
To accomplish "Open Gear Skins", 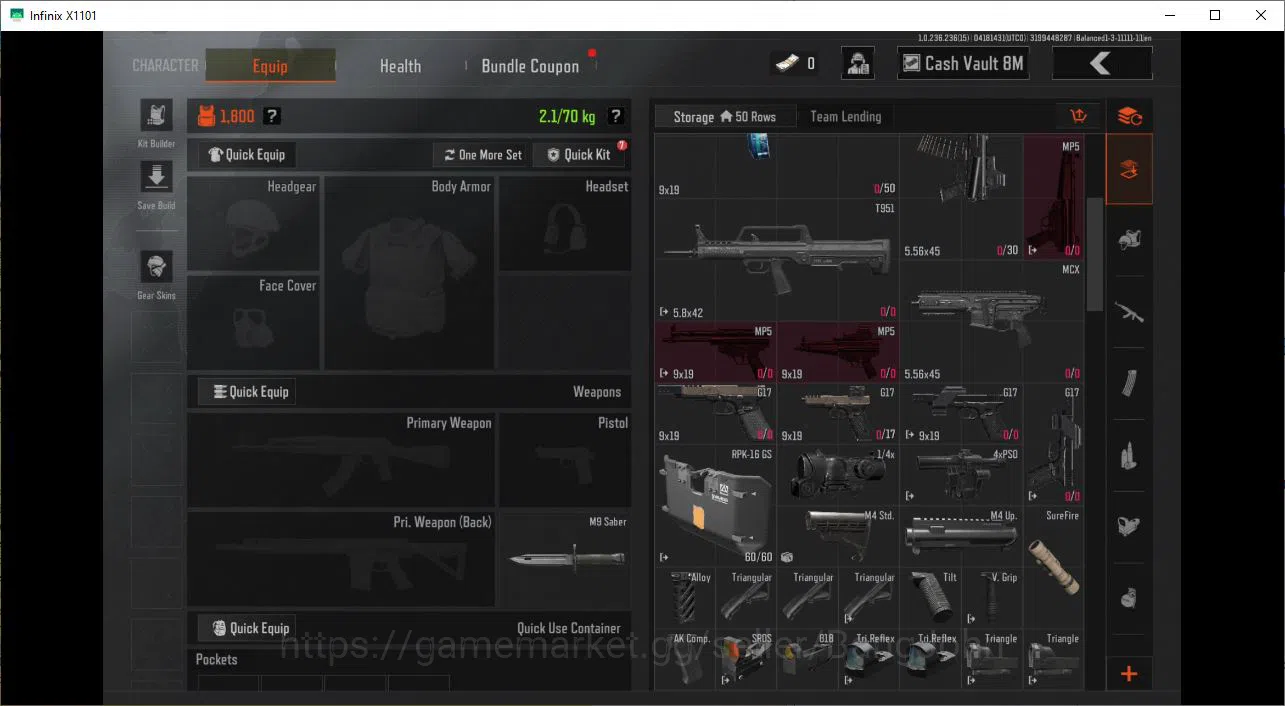I will [x=156, y=268].
